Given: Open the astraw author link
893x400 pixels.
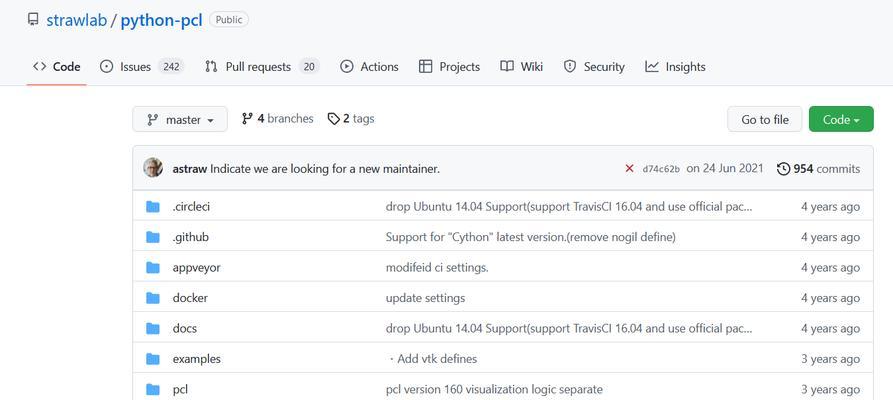Looking at the screenshot, I should pos(190,169).
